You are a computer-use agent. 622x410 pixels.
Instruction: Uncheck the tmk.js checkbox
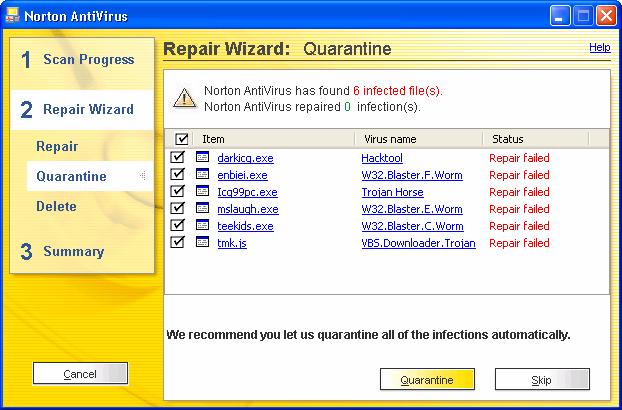[177, 242]
